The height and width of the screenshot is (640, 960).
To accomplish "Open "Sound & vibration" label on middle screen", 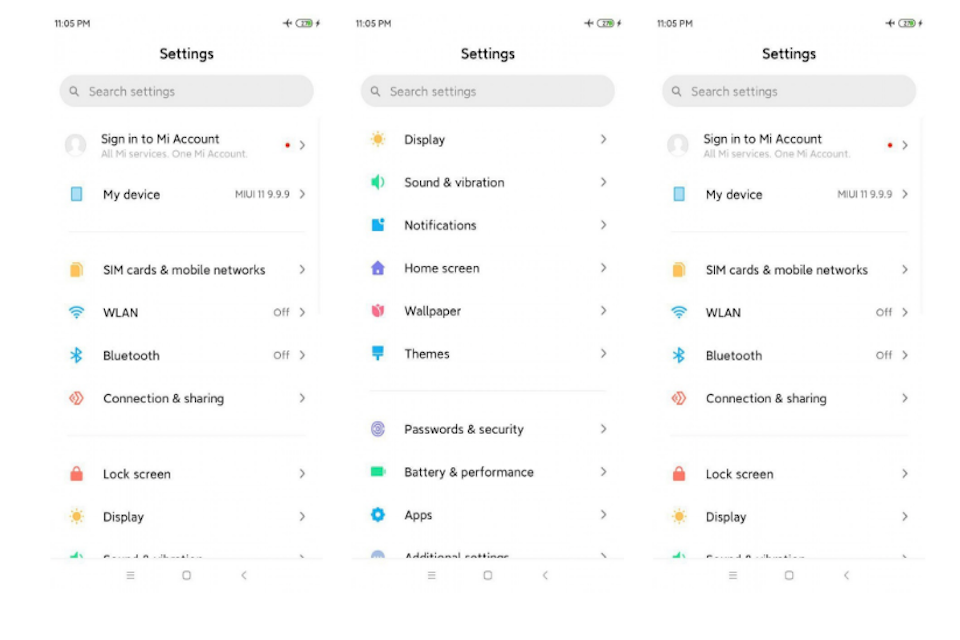I will click(454, 183).
